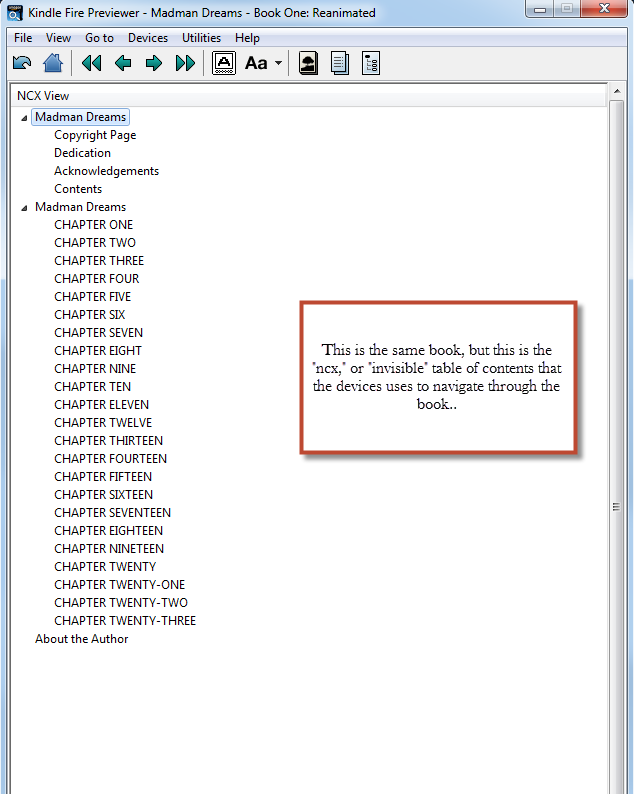Go to previous page with left arrow
Image resolution: width=634 pixels, height=794 pixels.
[x=123, y=64]
